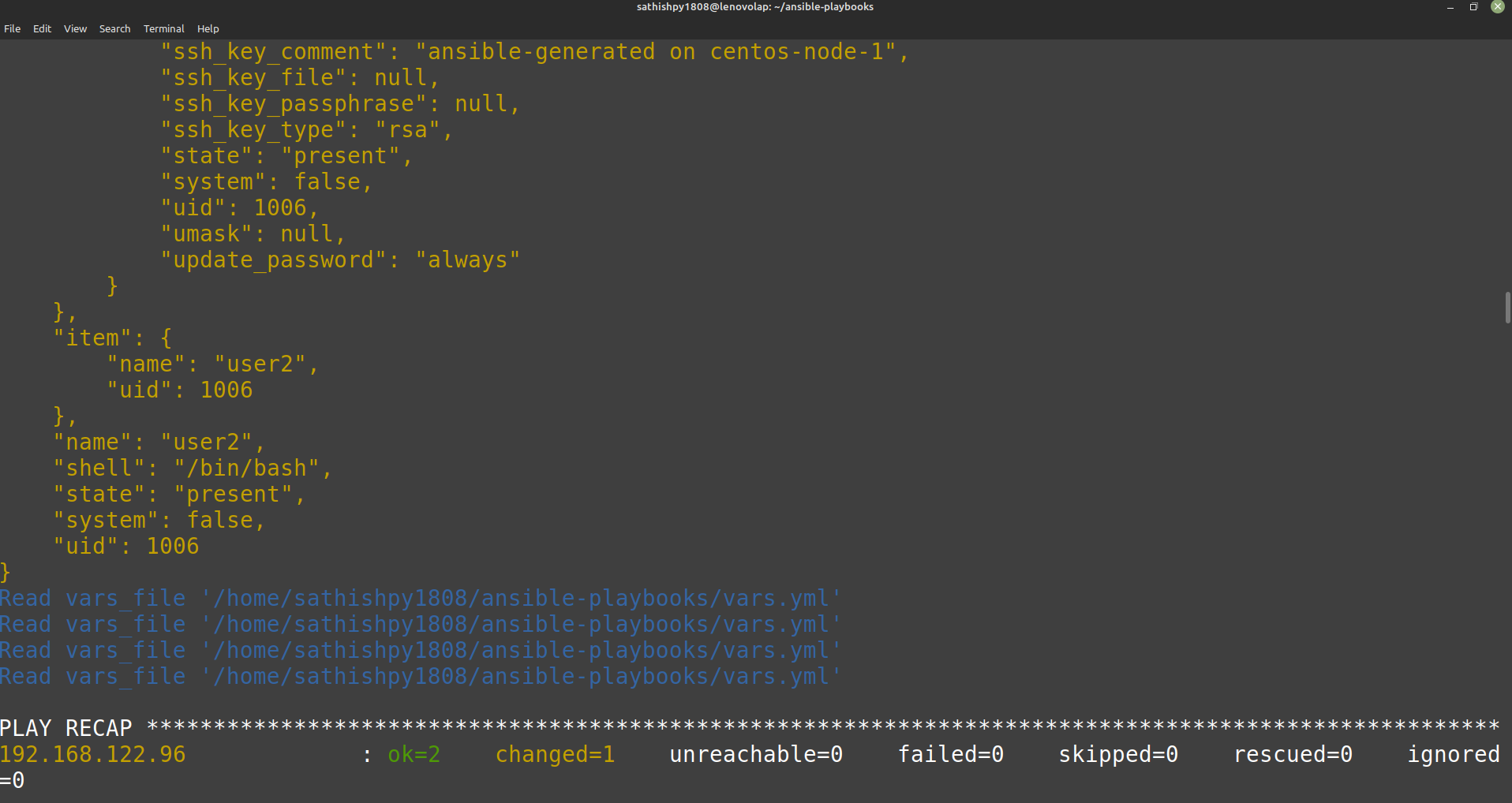Open the View menu
This screenshot has height=803, width=1512.
(x=75, y=28)
